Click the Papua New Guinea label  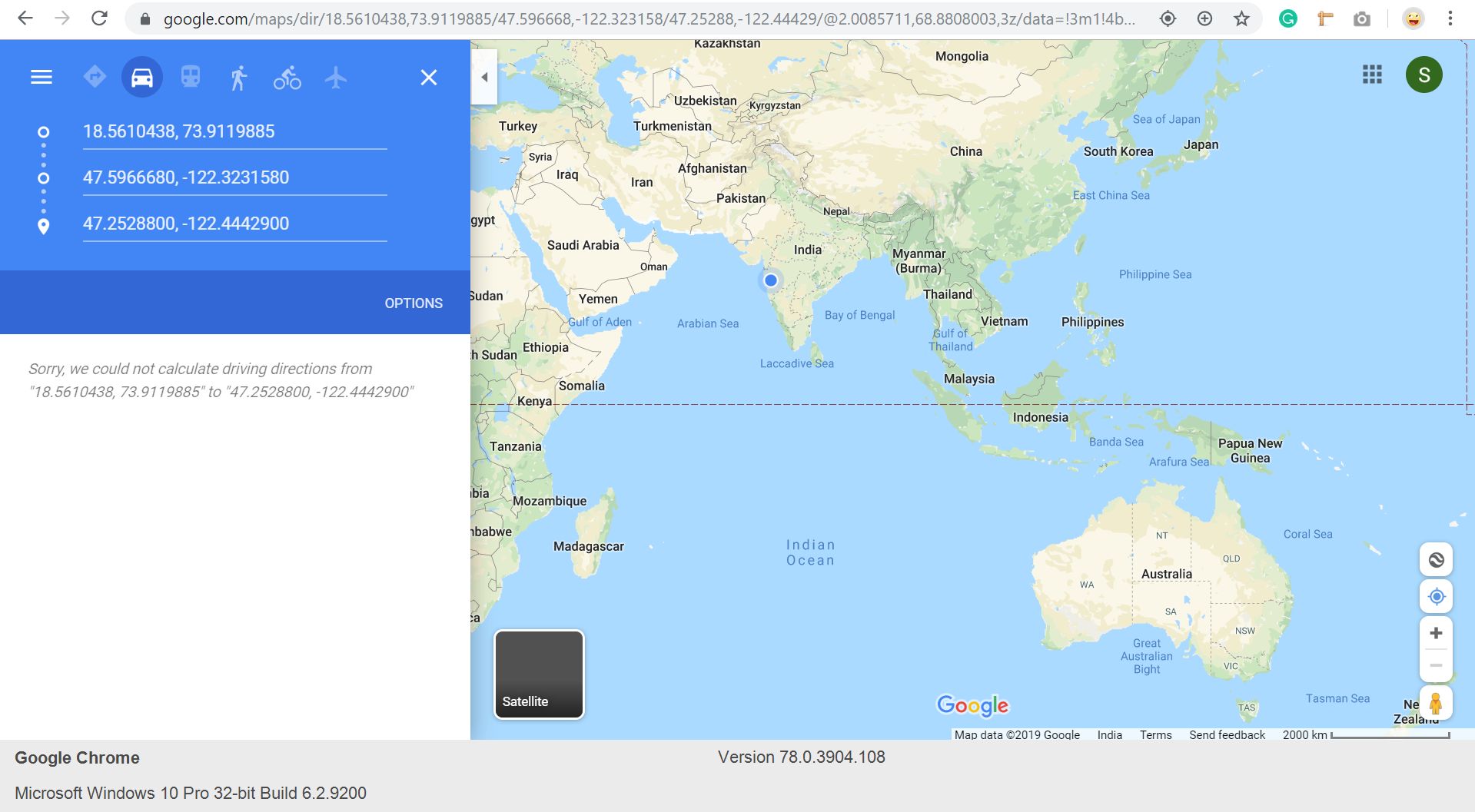coord(1251,451)
